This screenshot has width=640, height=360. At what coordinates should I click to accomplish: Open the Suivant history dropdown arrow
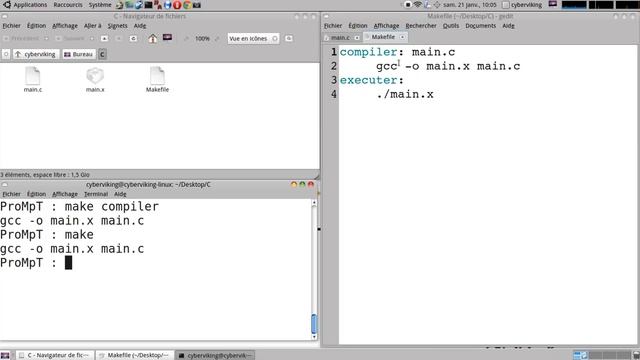tap(91, 38)
